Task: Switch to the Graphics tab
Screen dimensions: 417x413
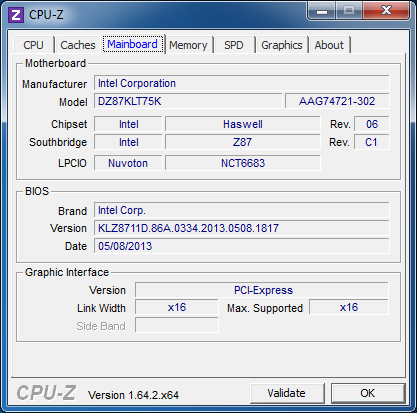Action: [x=282, y=45]
